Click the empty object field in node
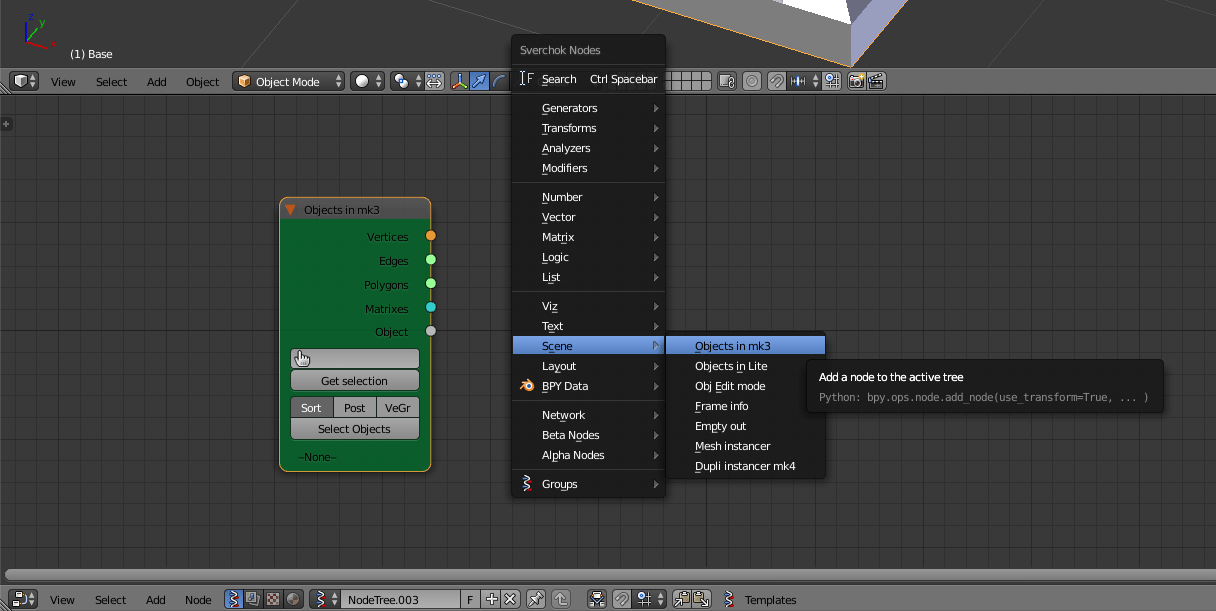Viewport: 1216px width, 611px height. tap(355, 358)
